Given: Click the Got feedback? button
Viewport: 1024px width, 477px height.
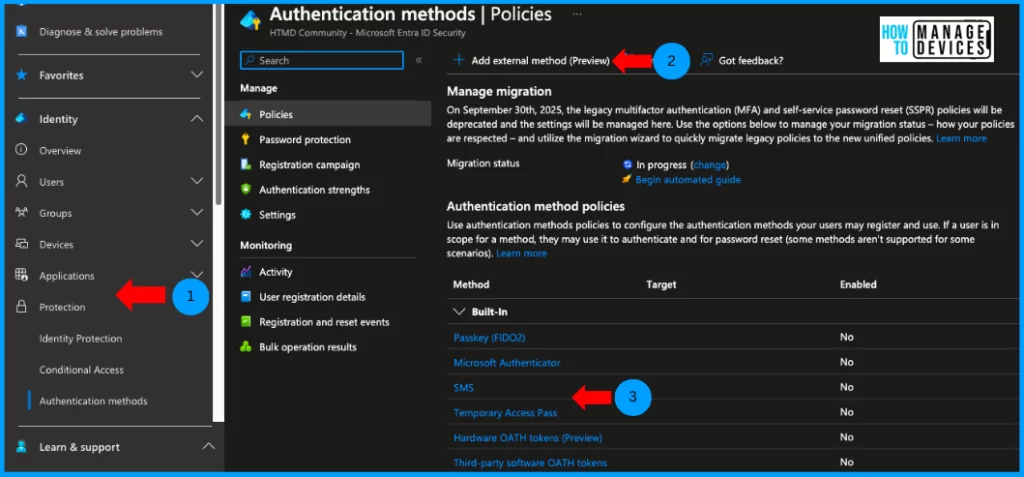Looking at the screenshot, I should click(x=741, y=60).
